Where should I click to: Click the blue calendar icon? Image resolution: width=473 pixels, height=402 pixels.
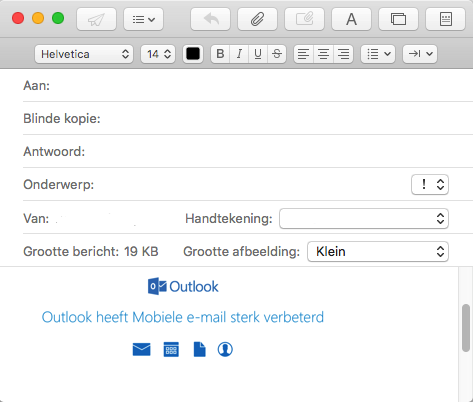pos(171,349)
